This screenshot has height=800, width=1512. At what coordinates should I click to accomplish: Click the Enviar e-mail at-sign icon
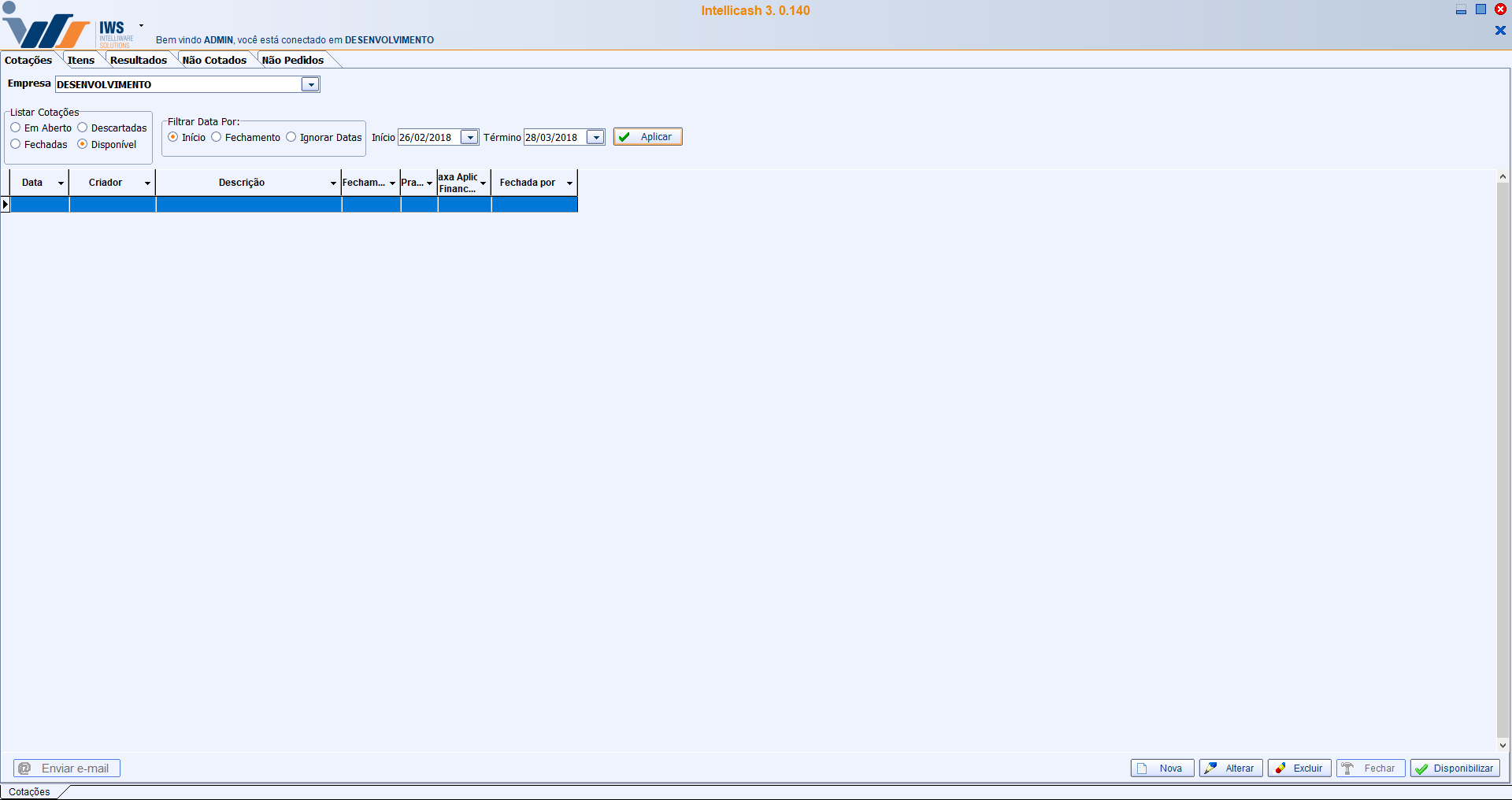click(25, 769)
